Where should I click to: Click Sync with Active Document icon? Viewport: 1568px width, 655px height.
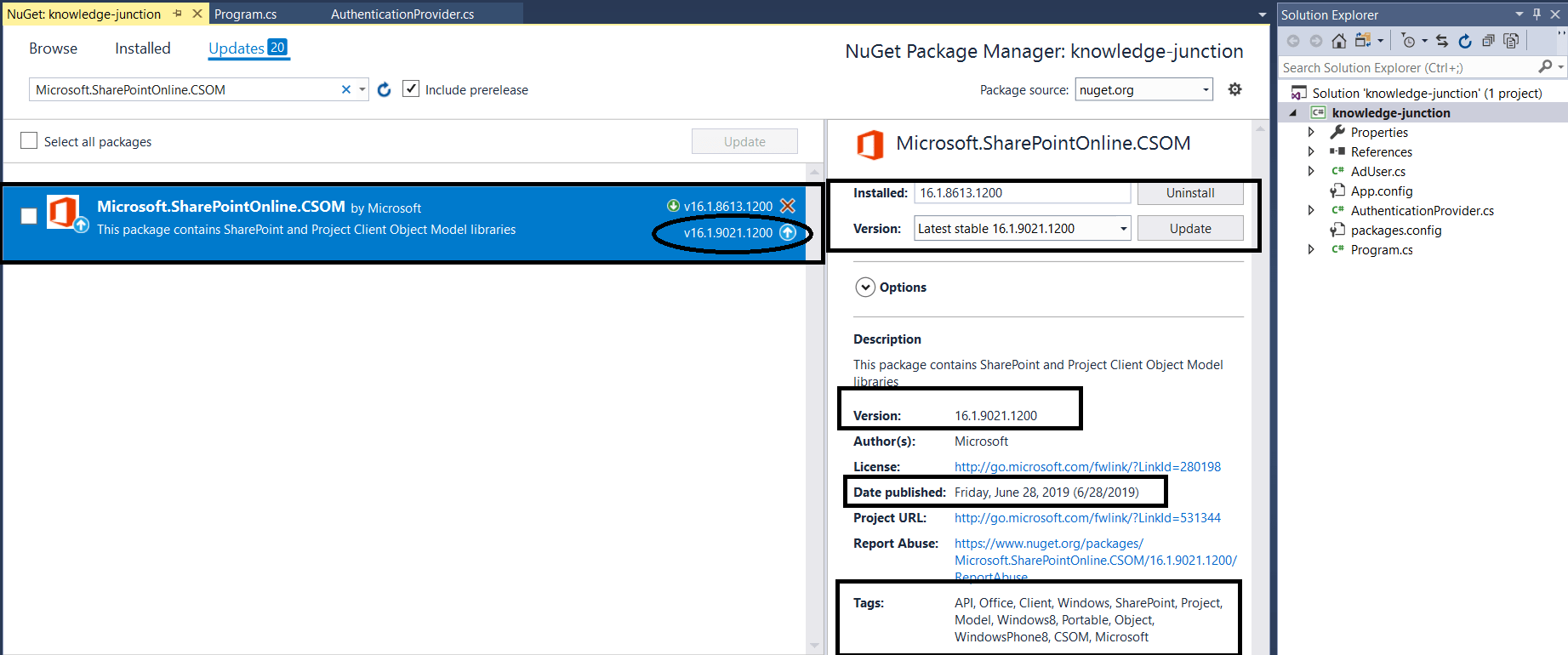click(1442, 41)
